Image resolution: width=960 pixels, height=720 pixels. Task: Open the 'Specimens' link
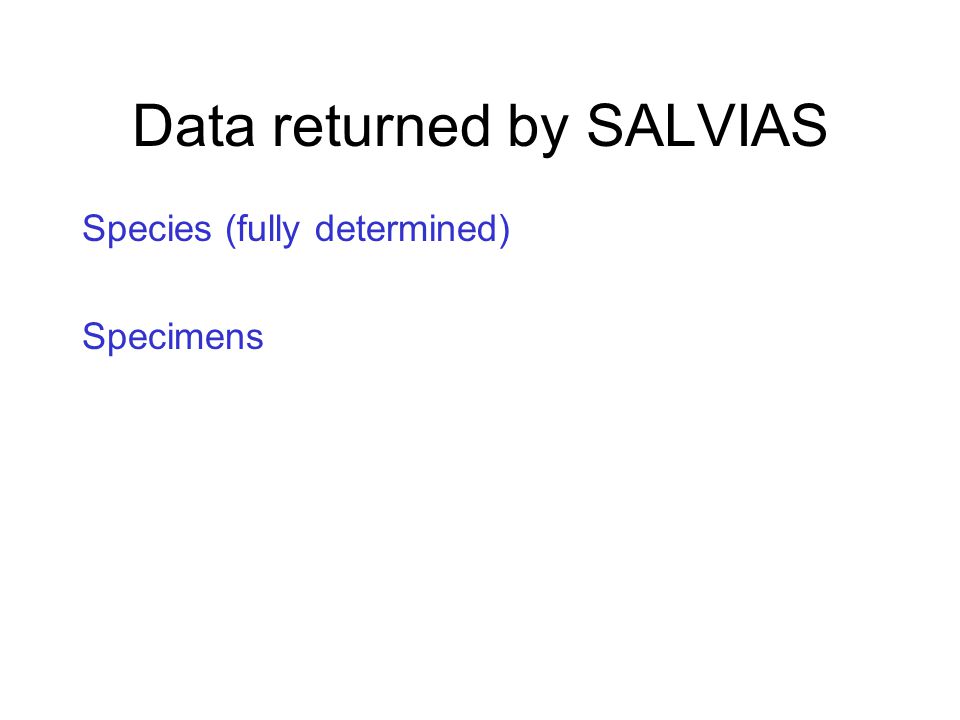[173, 337]
